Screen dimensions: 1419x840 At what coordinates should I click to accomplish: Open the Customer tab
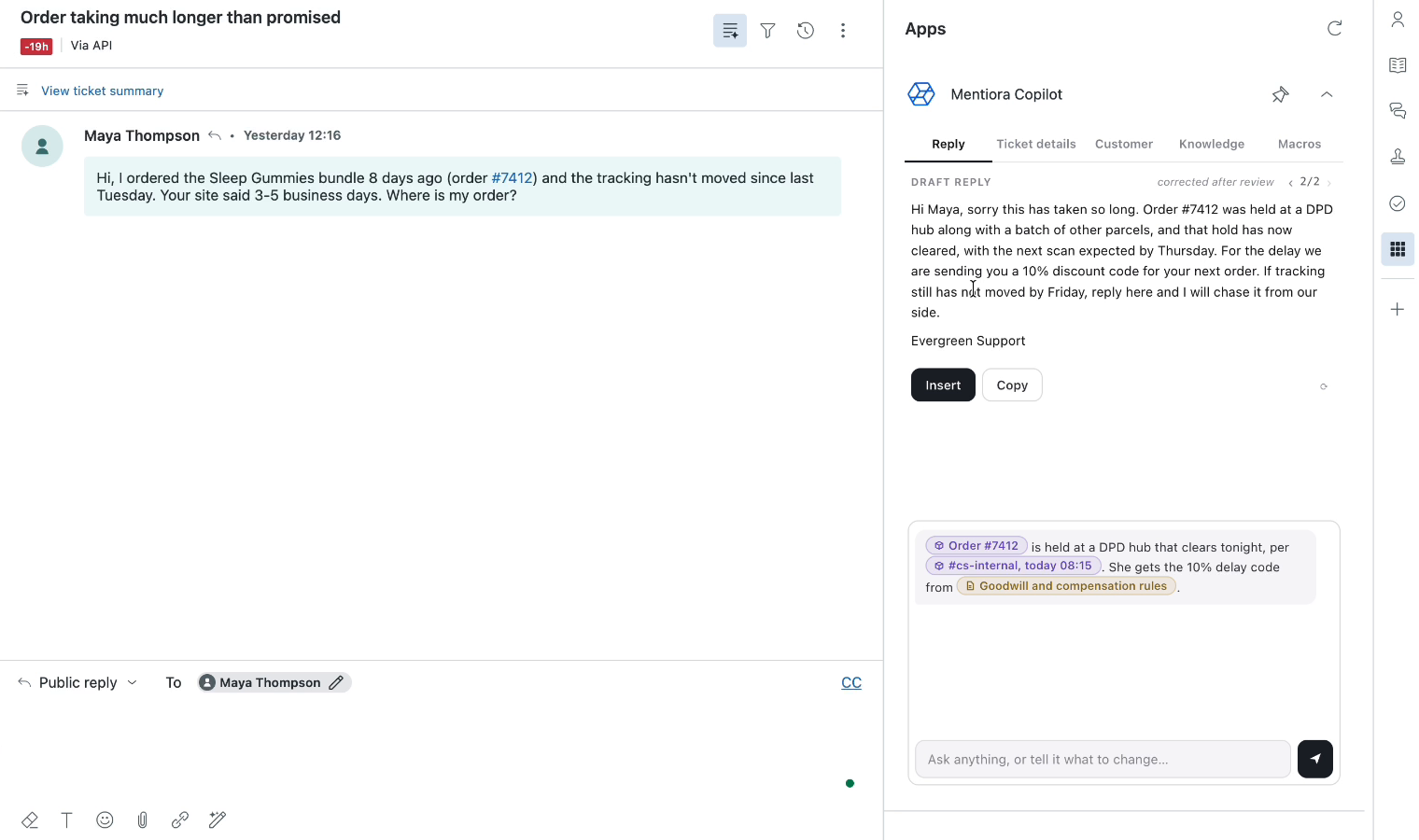pyautogui.click(x=1124, y=144)
